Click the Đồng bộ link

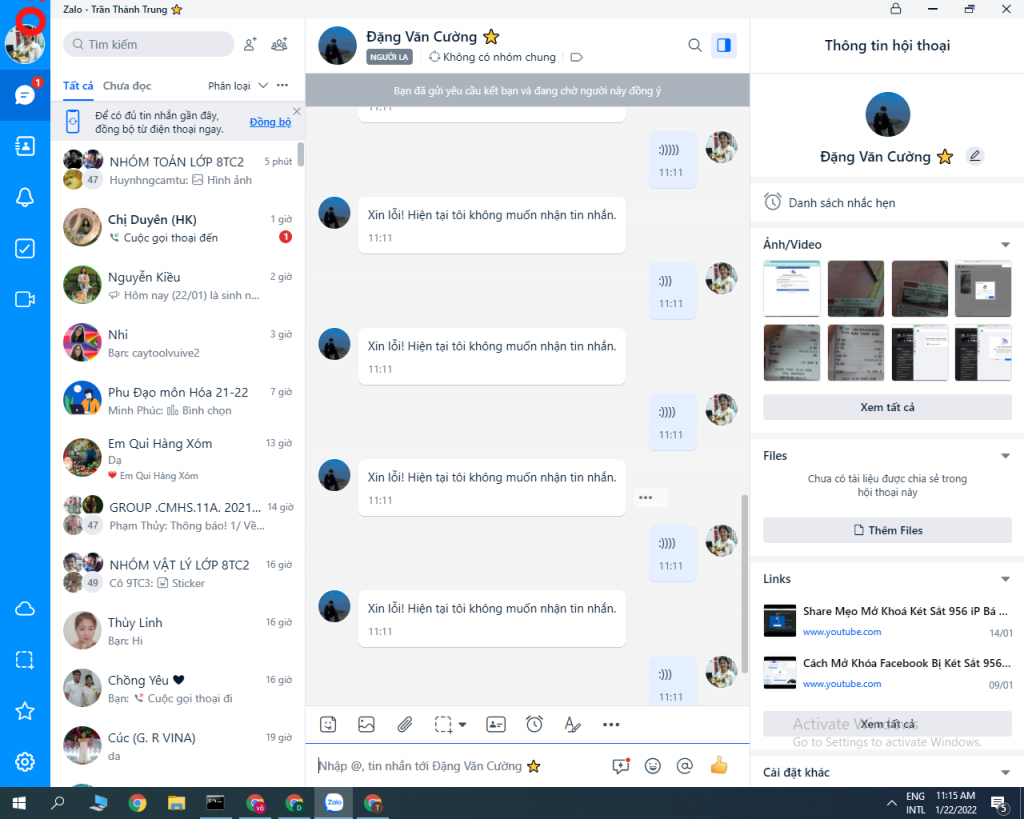(x=270, y=122)
